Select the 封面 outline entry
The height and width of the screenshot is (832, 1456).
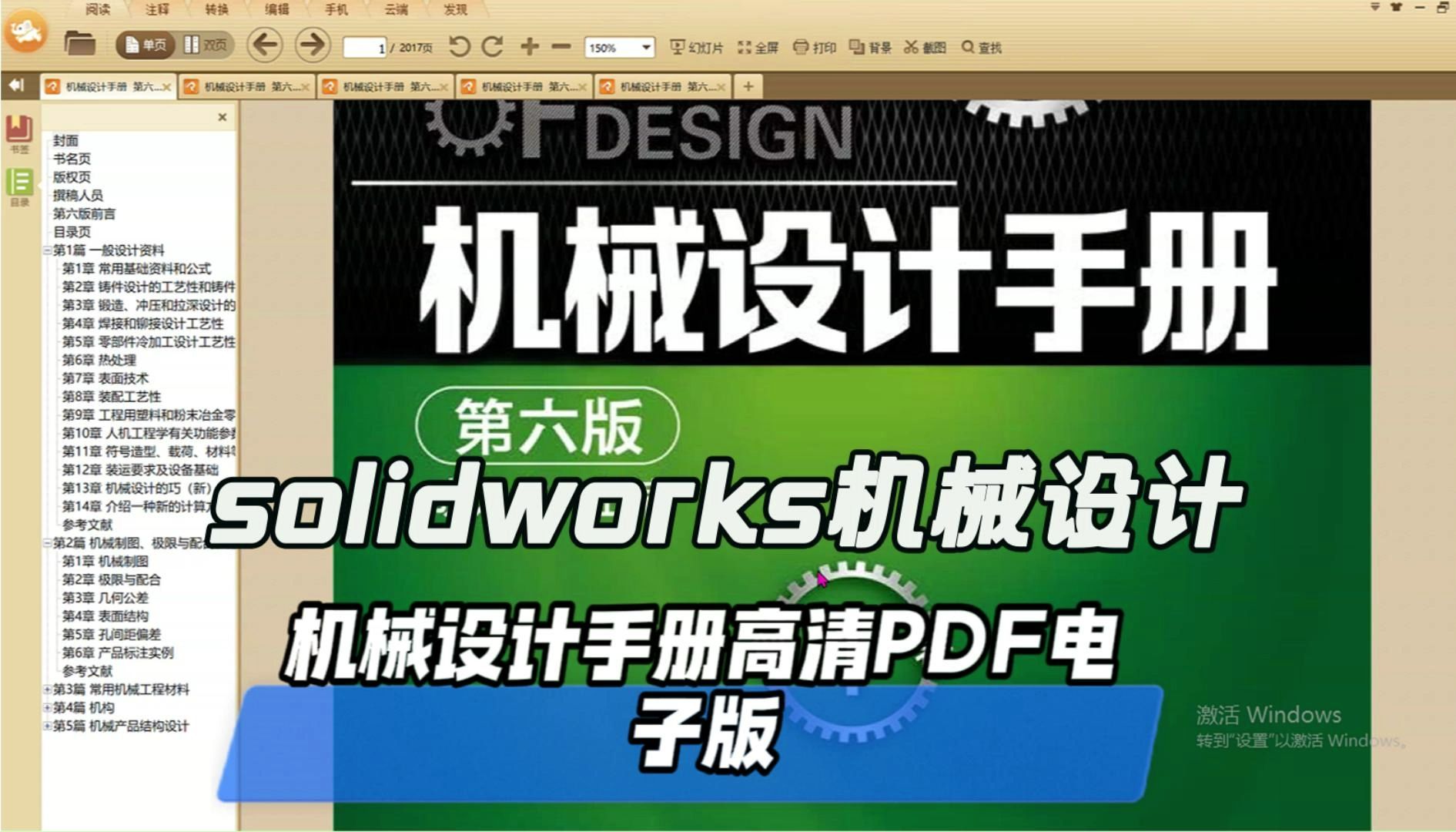65,140
